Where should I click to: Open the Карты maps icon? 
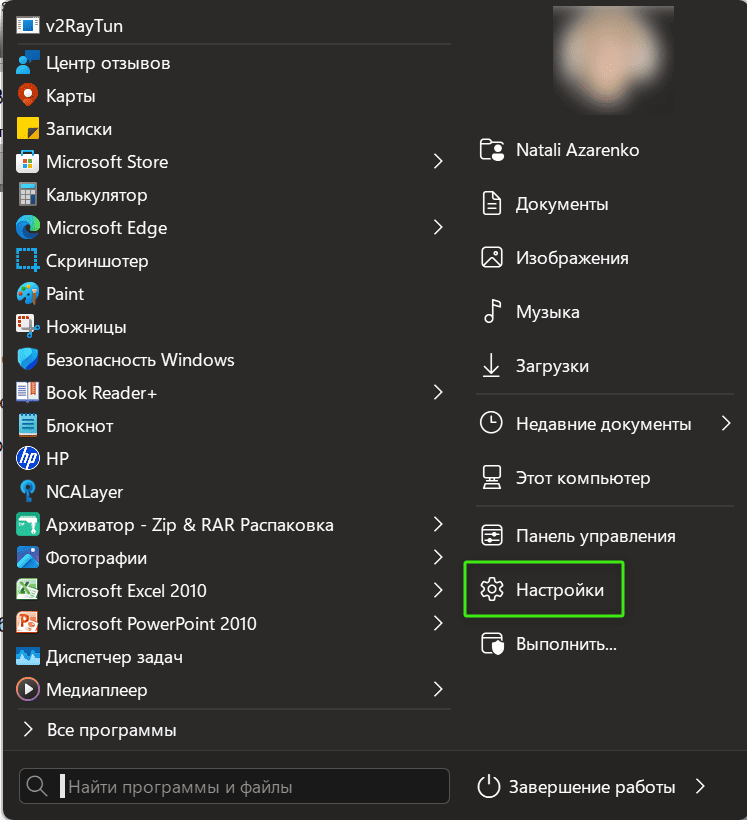point(28,96)
